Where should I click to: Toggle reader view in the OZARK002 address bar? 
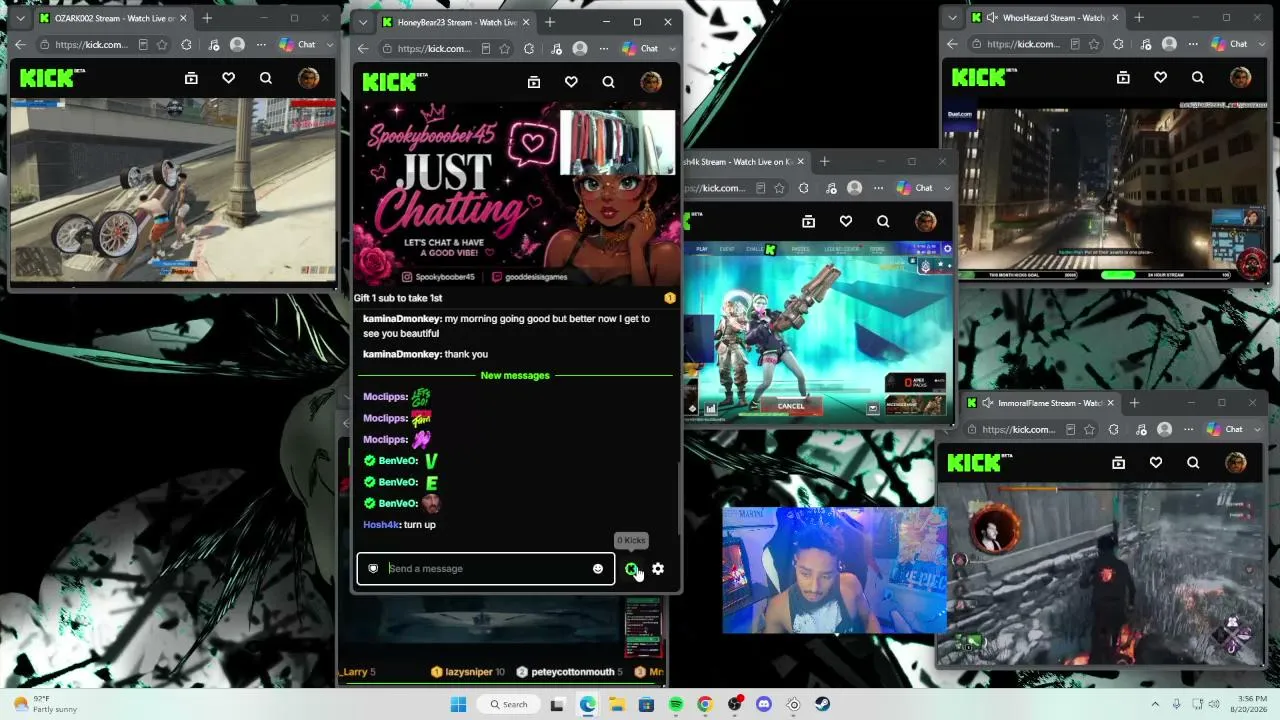point(143,44)
